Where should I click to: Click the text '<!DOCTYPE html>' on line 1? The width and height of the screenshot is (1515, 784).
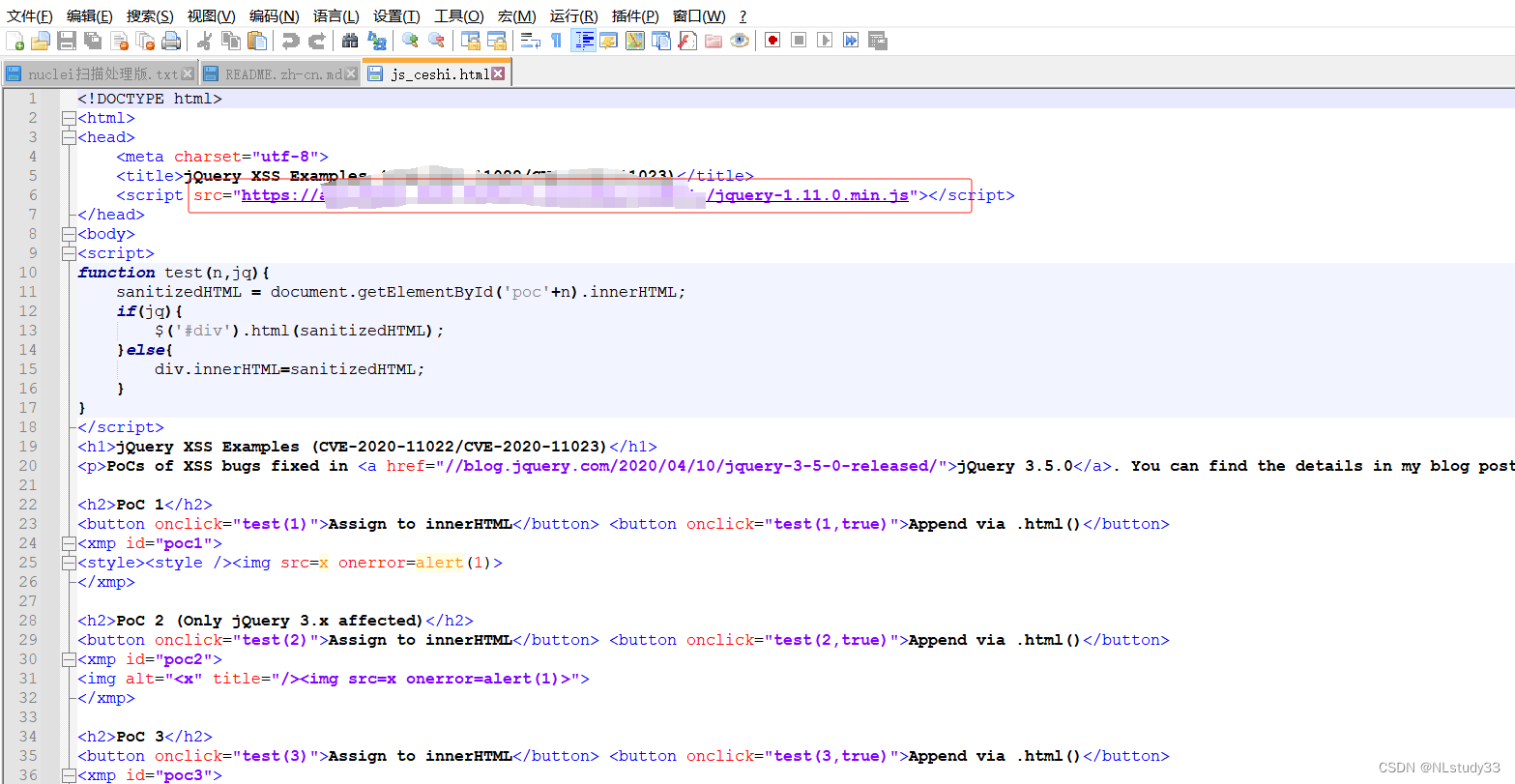coord(150,99)
